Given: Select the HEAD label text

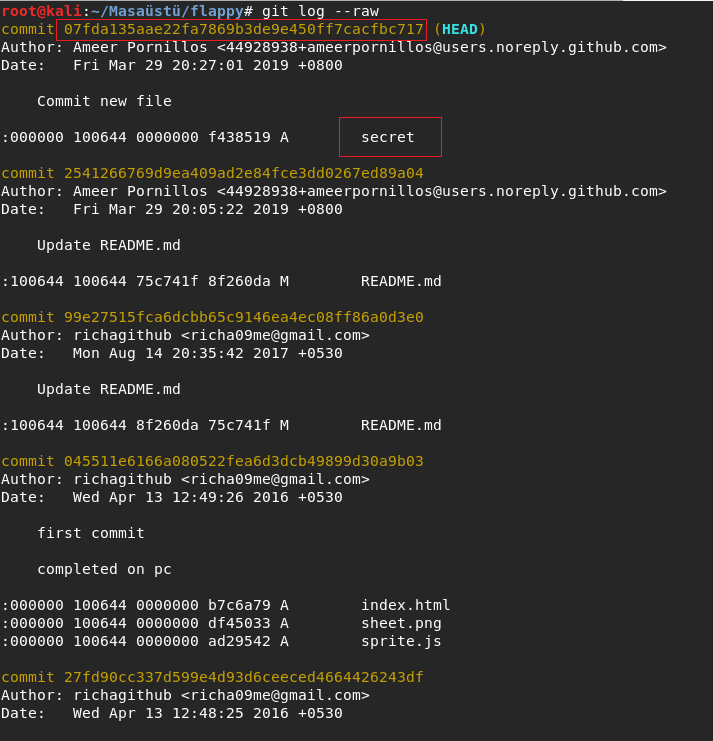Looking at the screenshot, I should (x=459, y=29).
